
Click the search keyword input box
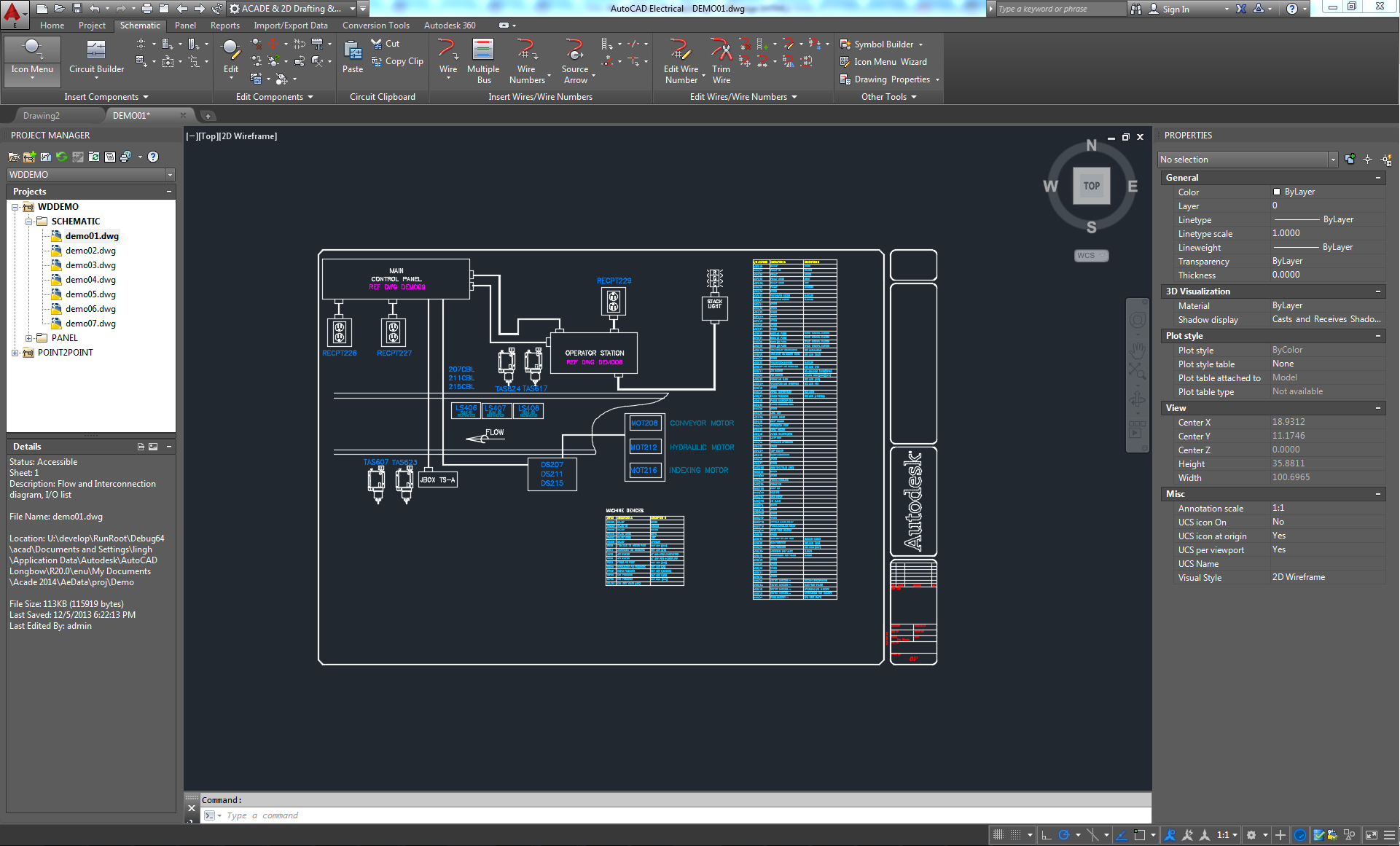click(x=1060, y=9)
